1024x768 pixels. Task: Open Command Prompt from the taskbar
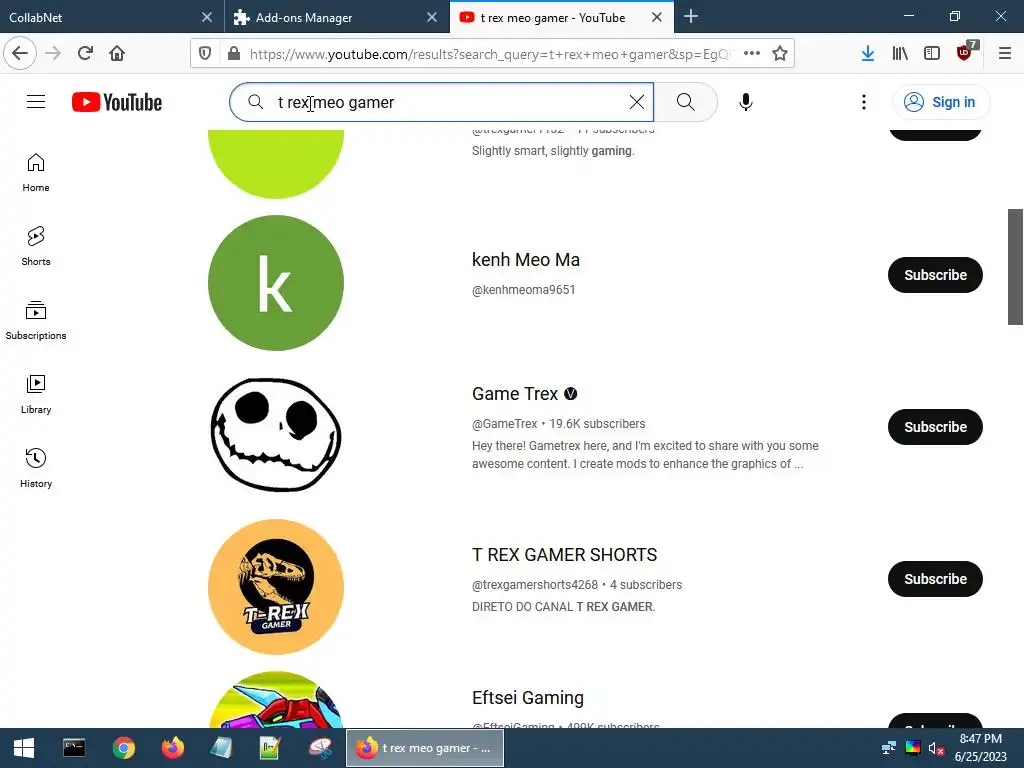pyautogui.click(x=74, y=748)
